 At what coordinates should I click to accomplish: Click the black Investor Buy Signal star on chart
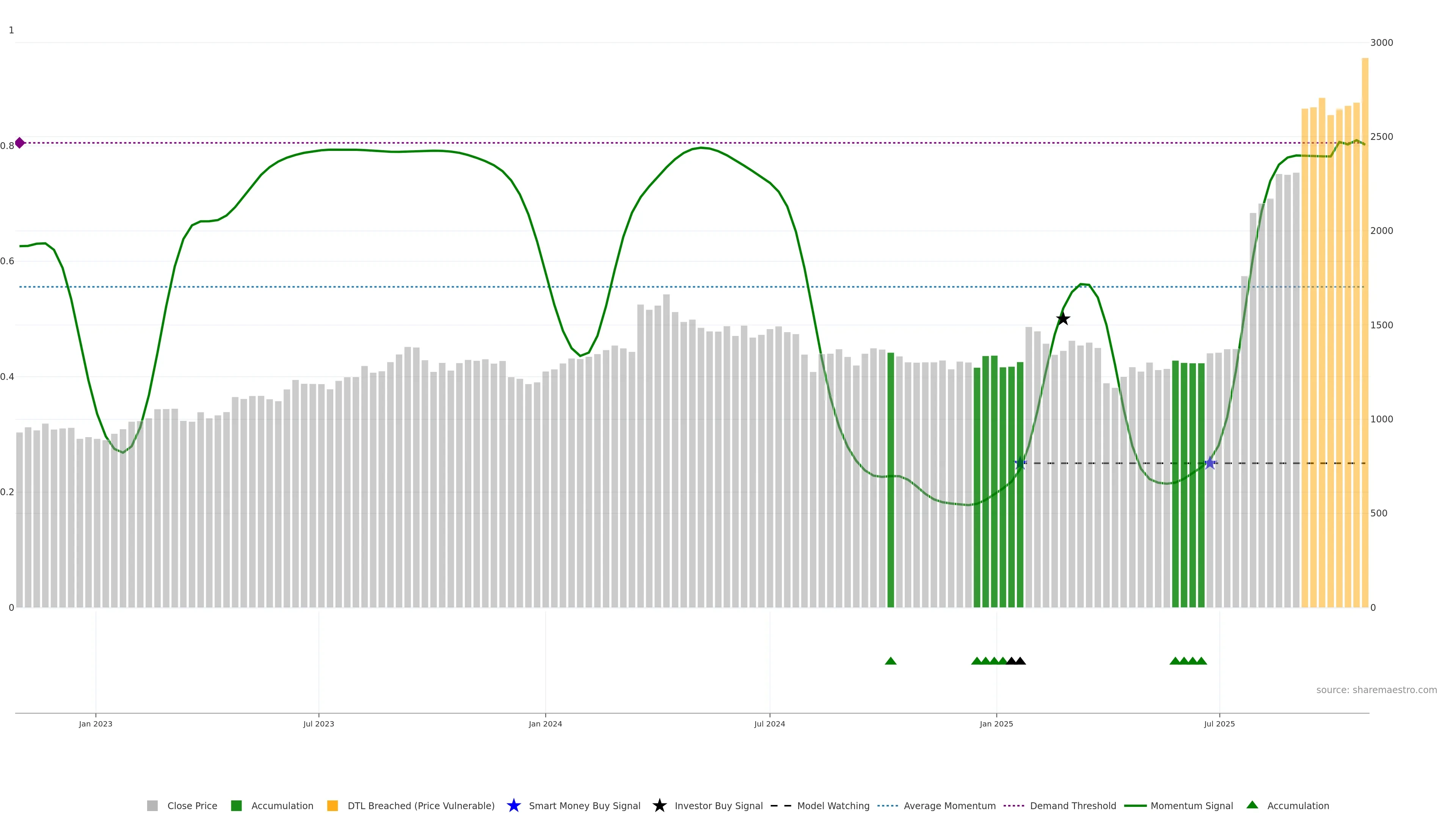tap(1062, 319)
